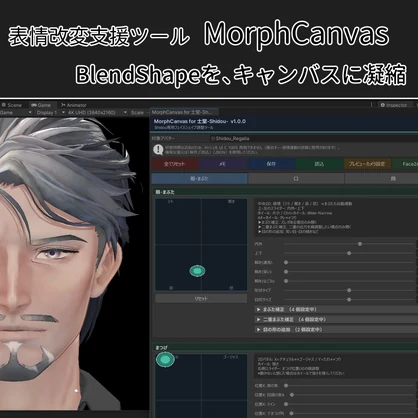Viewport: 418px width, 418px height.
Task: Click the seventh eye slider handle at mid-track
Action: pos(349,300)
